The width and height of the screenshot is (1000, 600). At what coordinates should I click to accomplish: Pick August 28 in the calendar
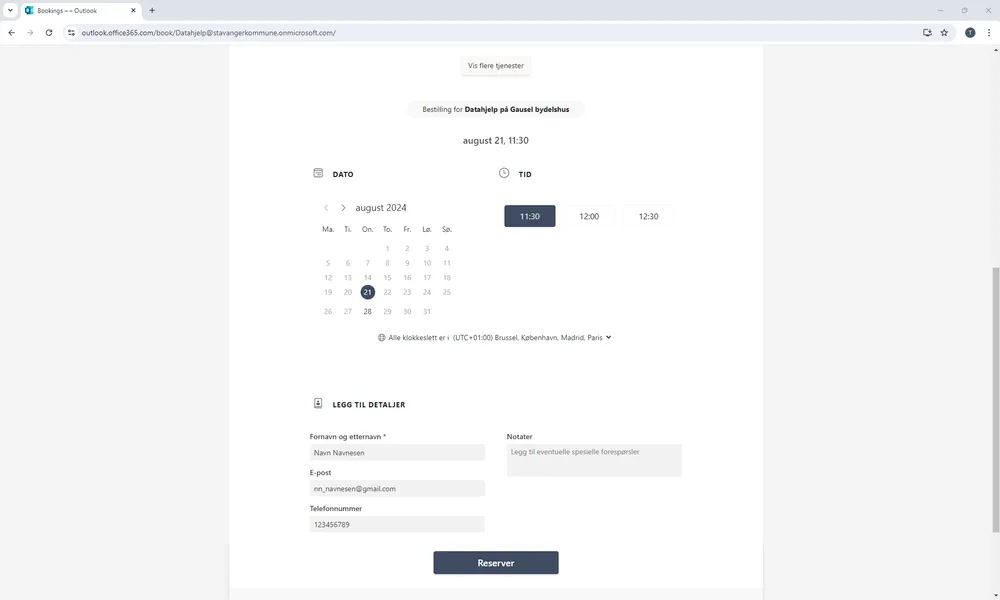point(368,311)
